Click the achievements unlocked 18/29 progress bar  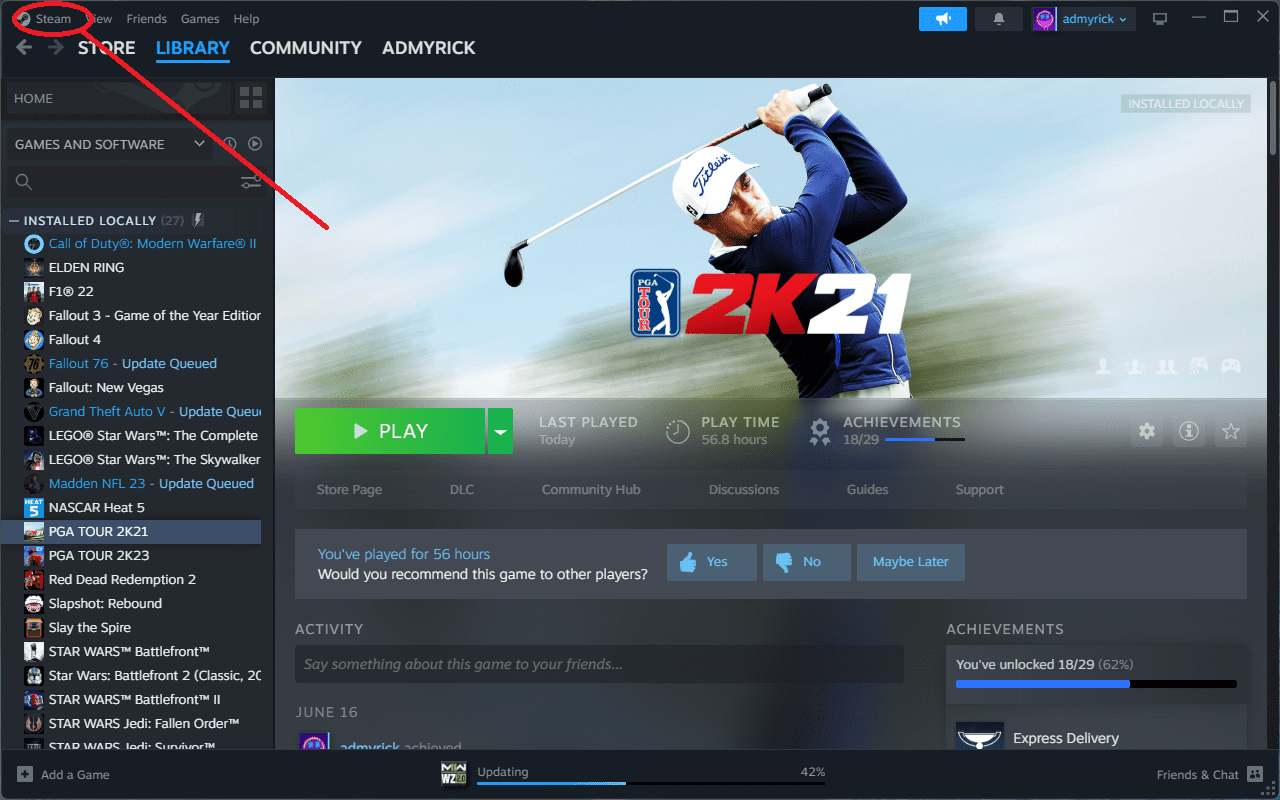(1096, 684)
